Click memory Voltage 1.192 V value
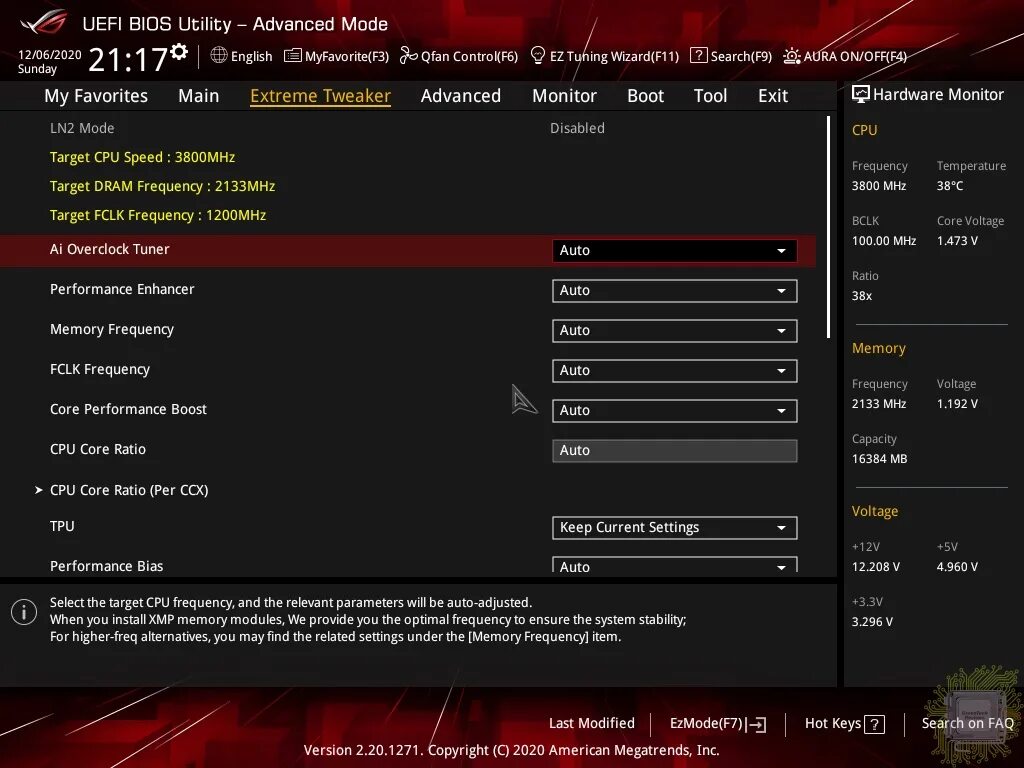The image size is (1024, 768). click(x=957, y=404)
